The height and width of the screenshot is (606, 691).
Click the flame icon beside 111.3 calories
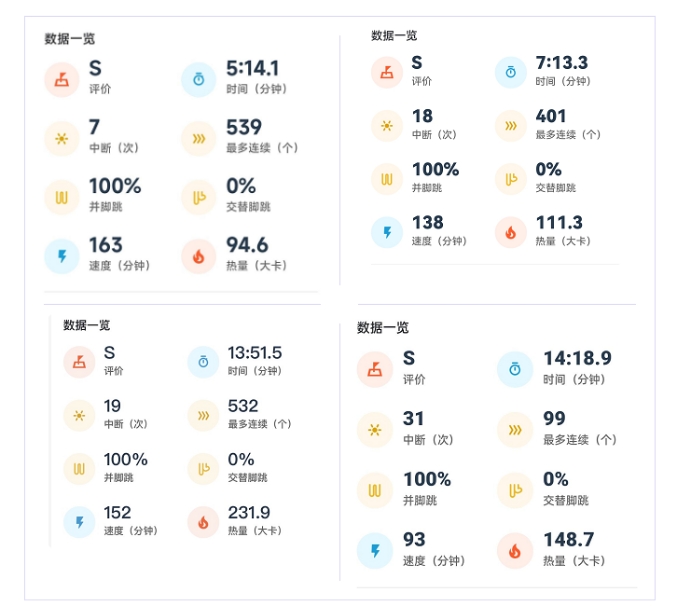tap(511, 233)
